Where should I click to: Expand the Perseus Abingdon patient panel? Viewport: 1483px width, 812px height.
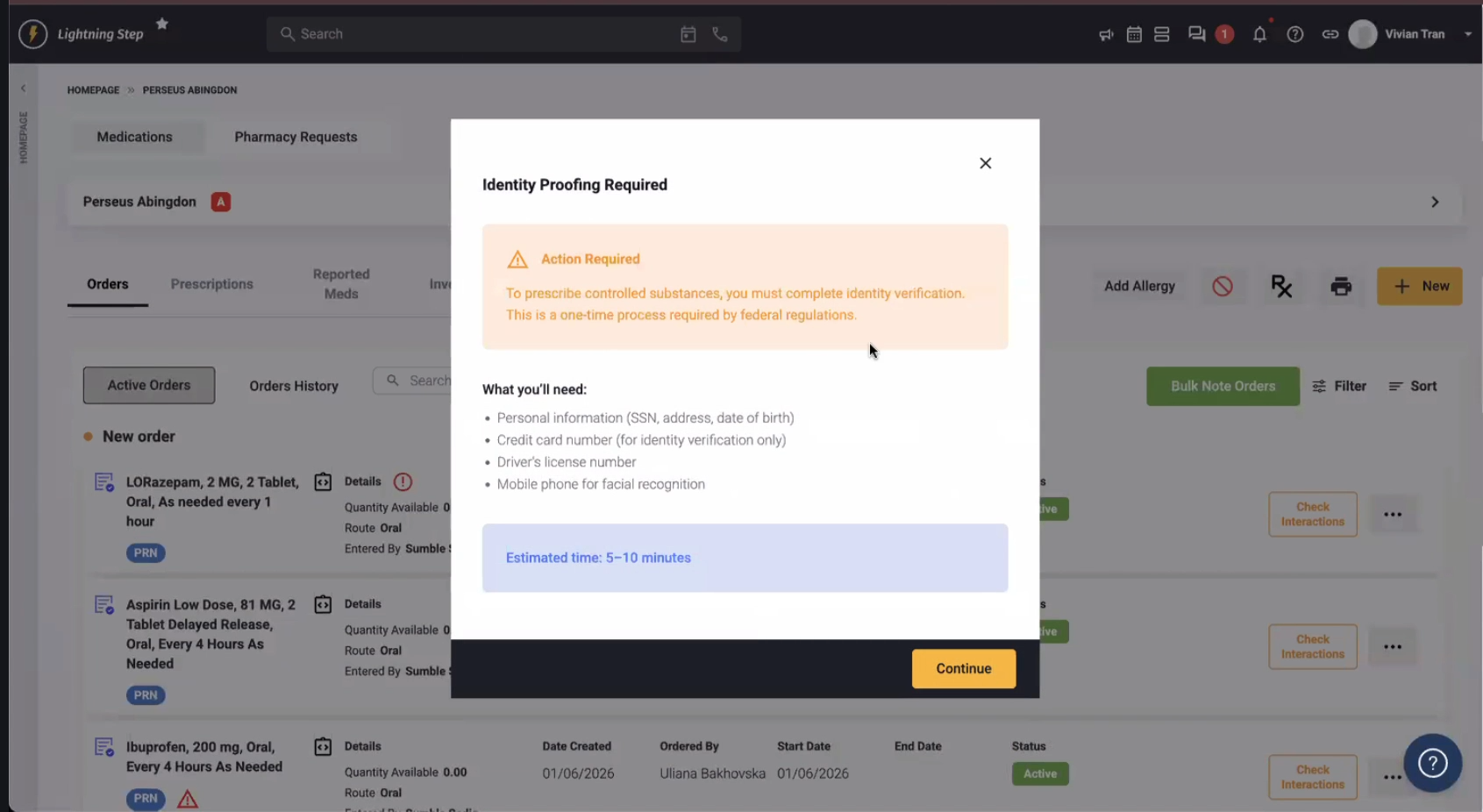click(x=1435, y=202)
